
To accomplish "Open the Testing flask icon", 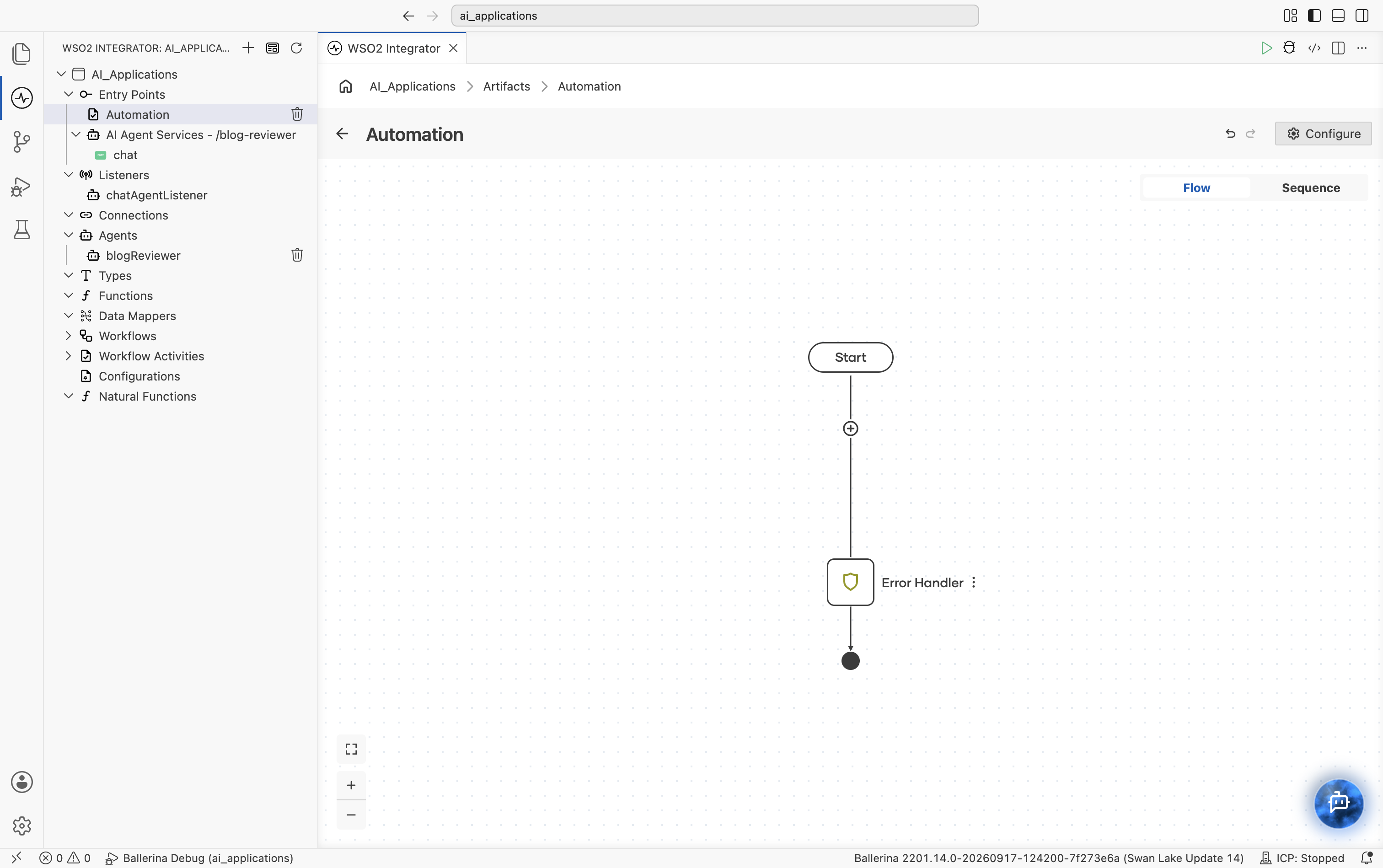I will [x=21, y=230].
